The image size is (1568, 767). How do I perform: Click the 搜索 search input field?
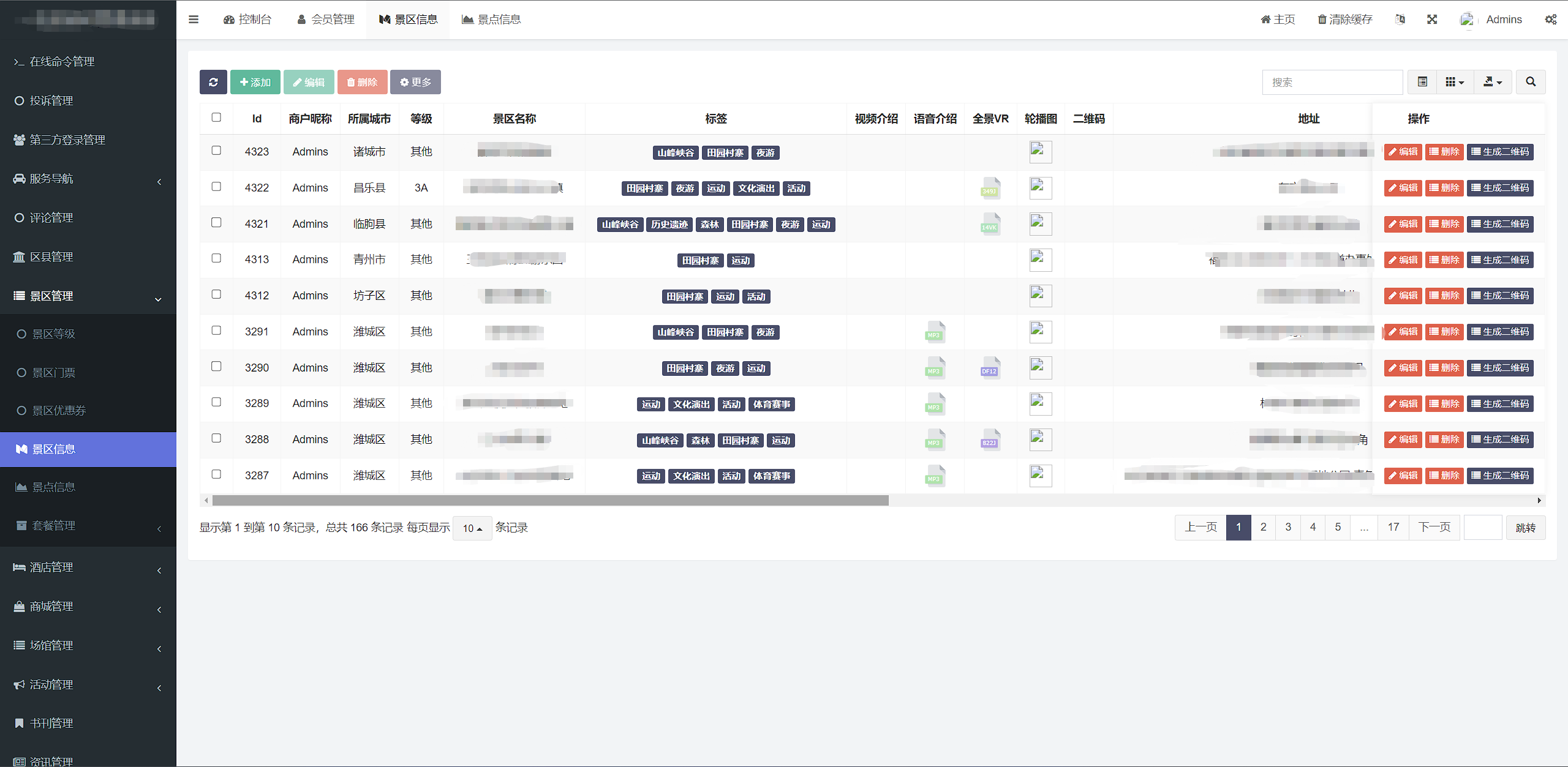(x=1332, y=82)
